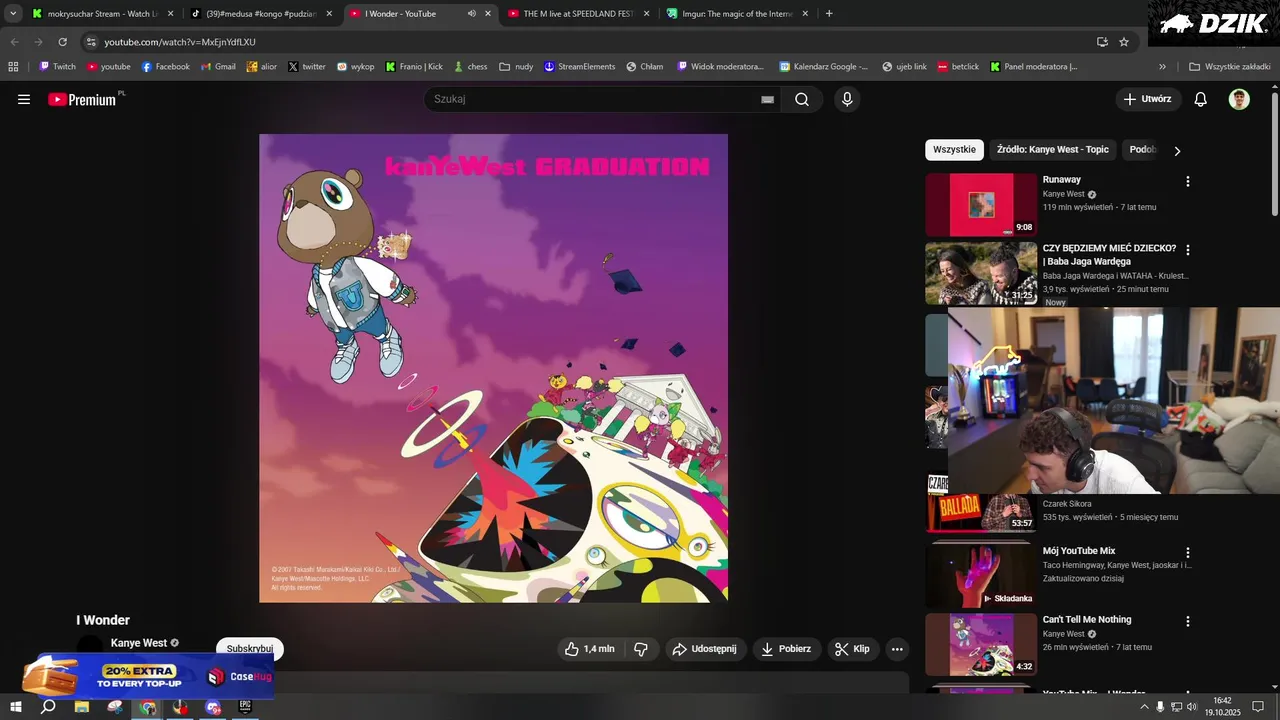Image resolution: width=1280 pixels, height=720 pixels.
Task: Open the on-screen keyboard in search box
Action: pyautogui.click(x=767, y=99)
